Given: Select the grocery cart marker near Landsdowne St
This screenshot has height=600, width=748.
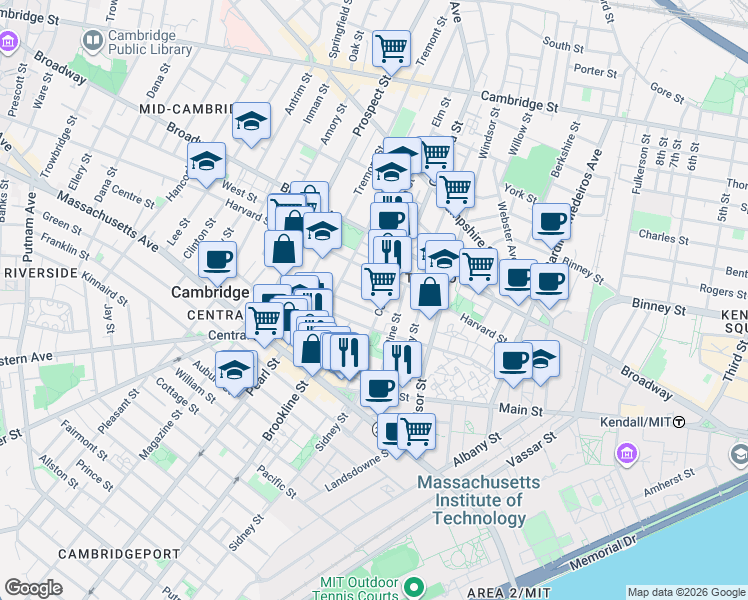Looking at the screenshot, I should (416, 432).
